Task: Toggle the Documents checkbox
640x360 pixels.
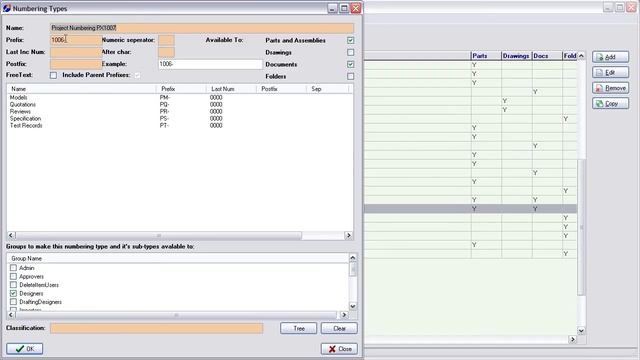Action: coord(350,64)
